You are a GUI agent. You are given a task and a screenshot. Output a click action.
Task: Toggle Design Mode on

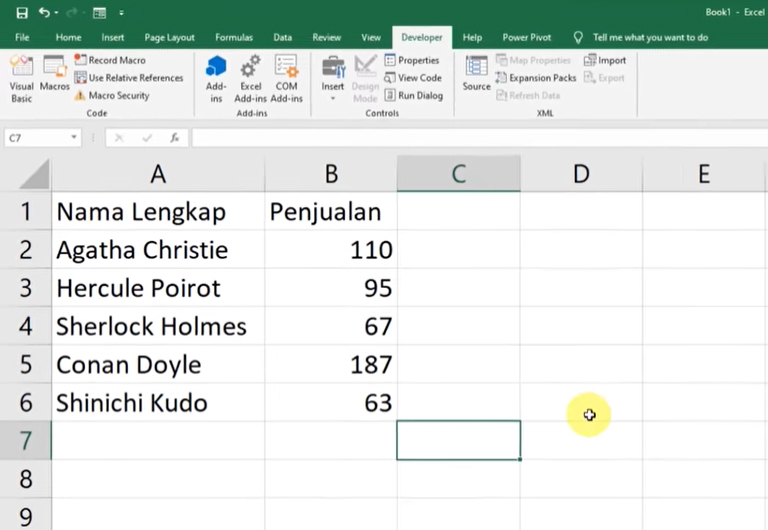[365, 78]
